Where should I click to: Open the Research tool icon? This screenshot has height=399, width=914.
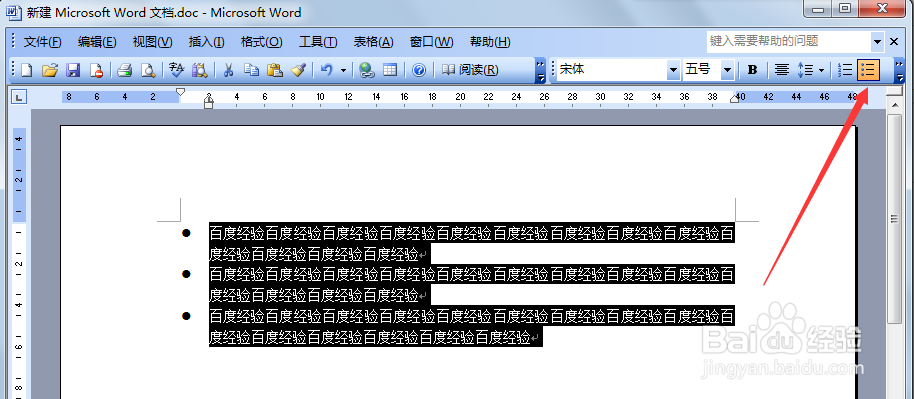[x=200, y=71]
